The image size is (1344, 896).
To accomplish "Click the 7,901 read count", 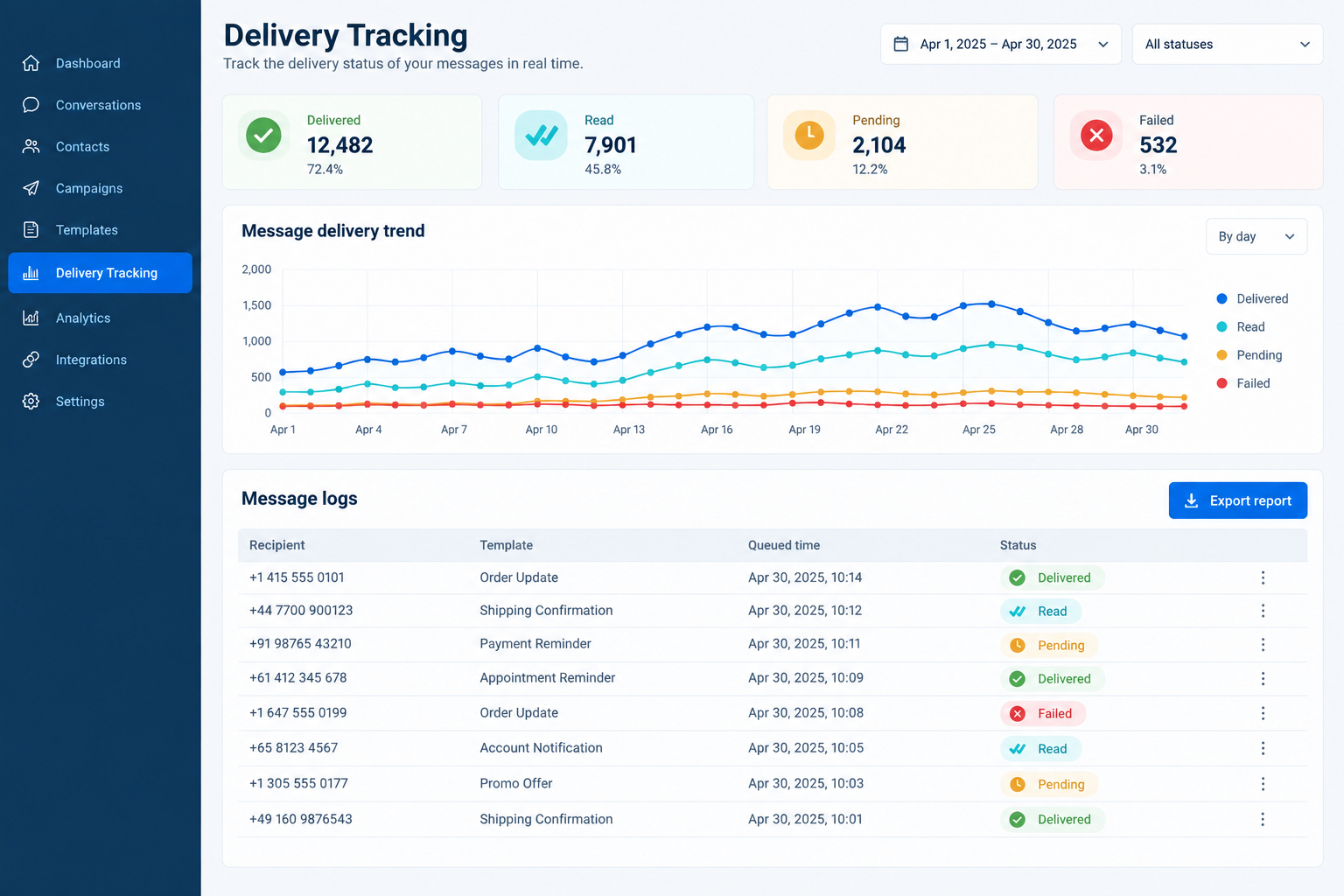I will 611,145.
